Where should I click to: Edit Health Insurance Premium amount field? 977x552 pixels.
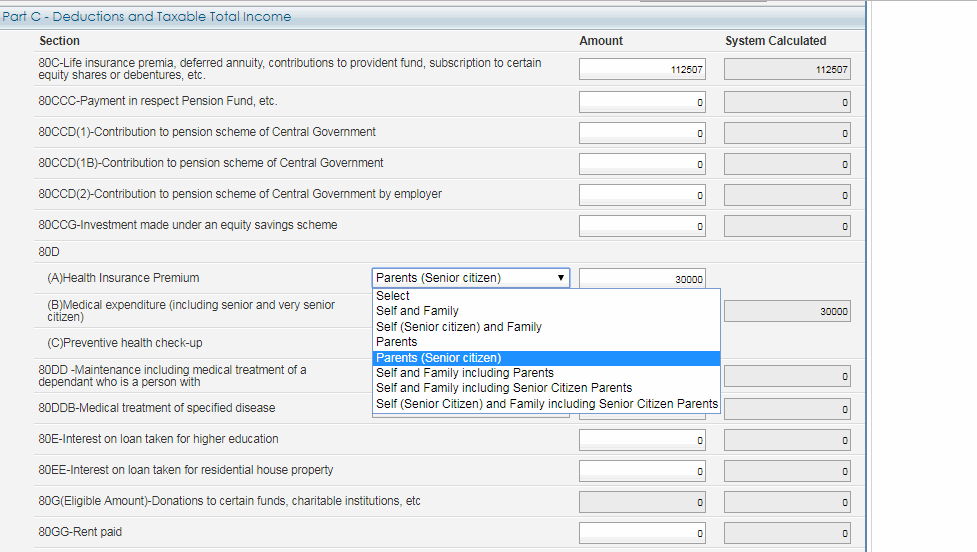coord(642,279)
